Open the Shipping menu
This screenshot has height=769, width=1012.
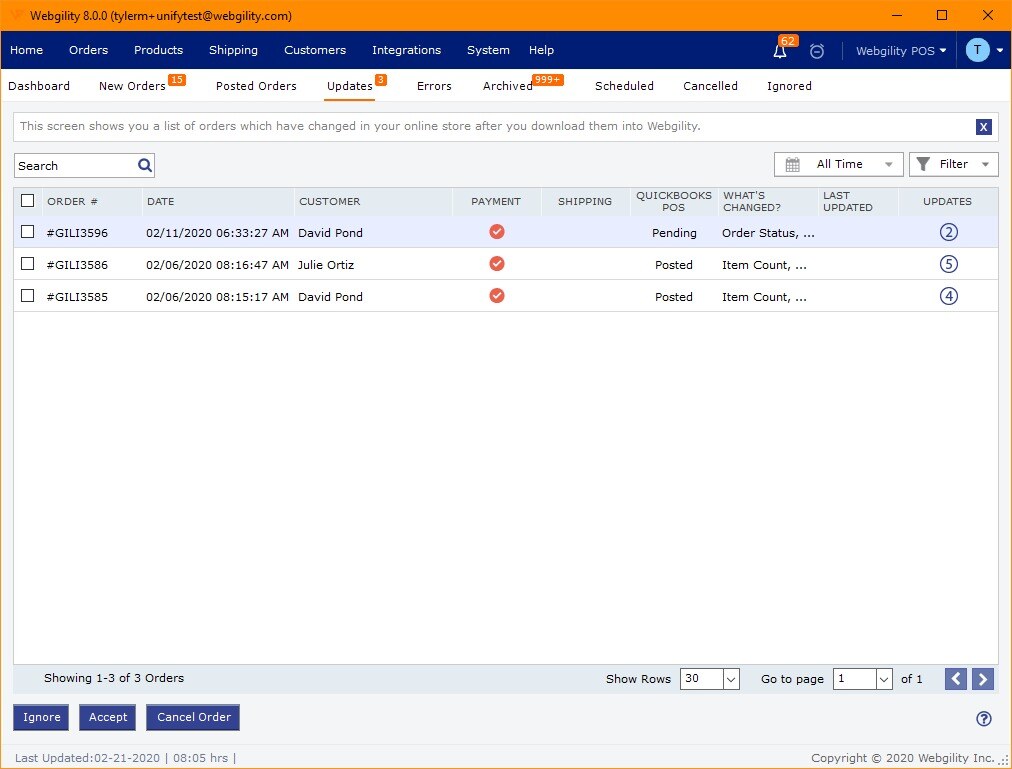pyautogui.click(x=233, y=50)
